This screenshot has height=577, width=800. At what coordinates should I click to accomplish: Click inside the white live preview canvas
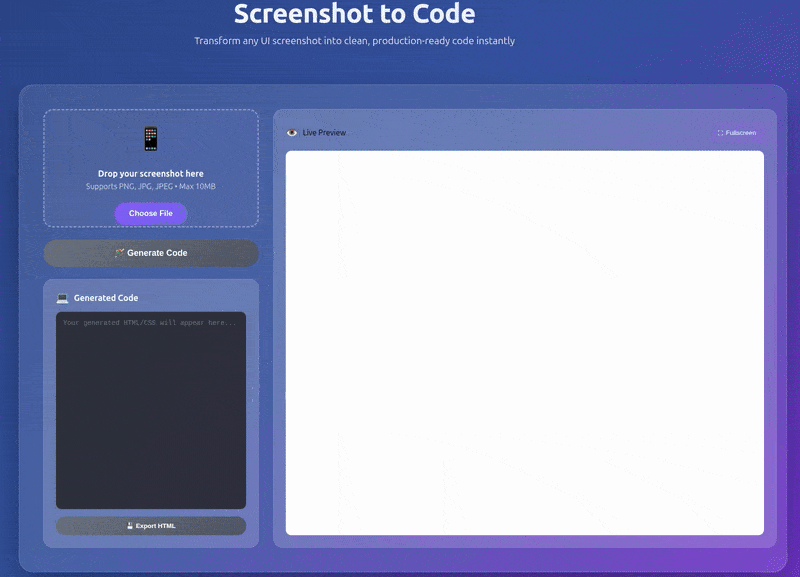click(x=524, y=343)
